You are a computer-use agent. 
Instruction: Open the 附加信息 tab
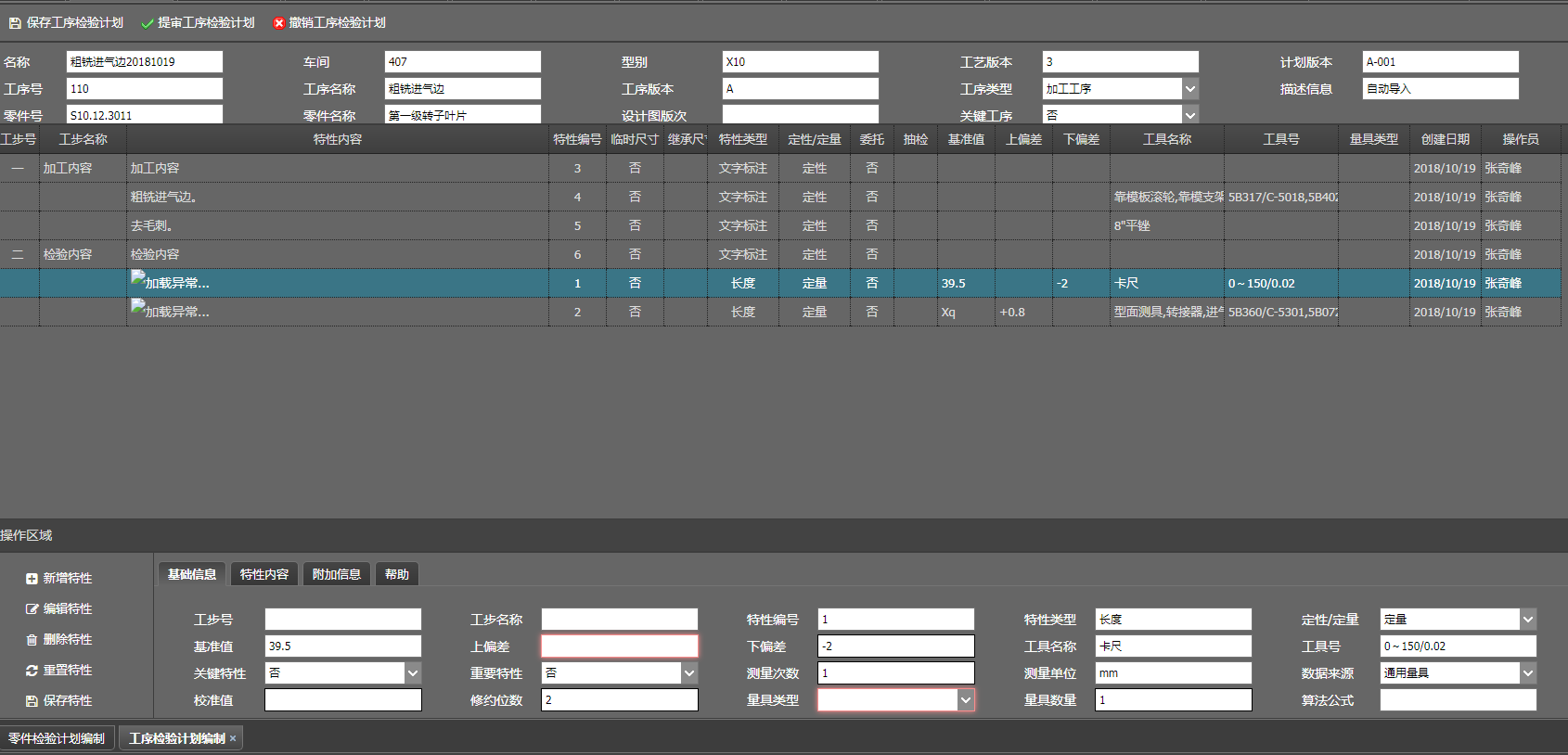point(337,574)
